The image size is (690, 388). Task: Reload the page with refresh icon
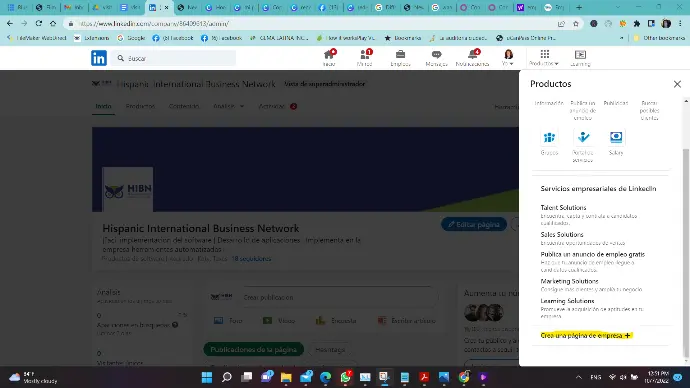click(x=39, y=23)
